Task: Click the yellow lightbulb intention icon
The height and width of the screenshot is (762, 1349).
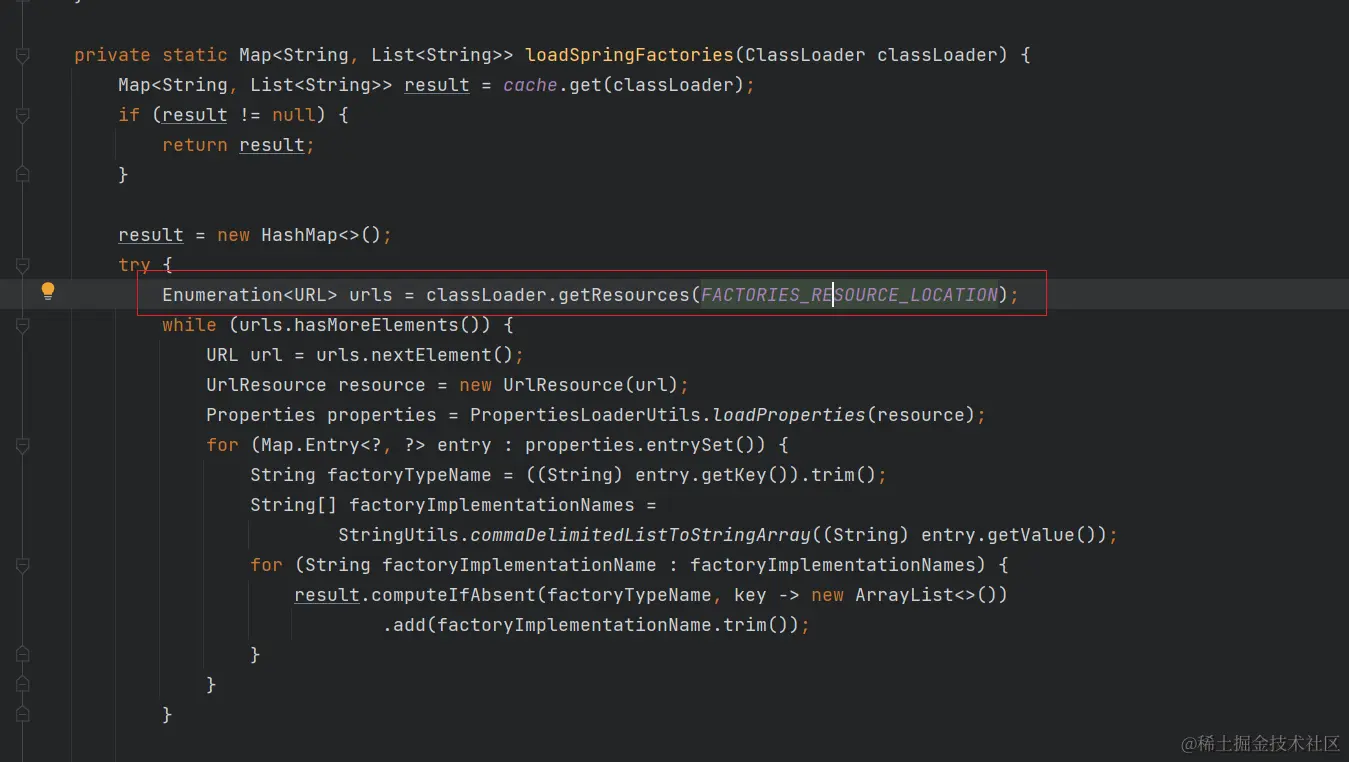Action: [x=47, y=292]
